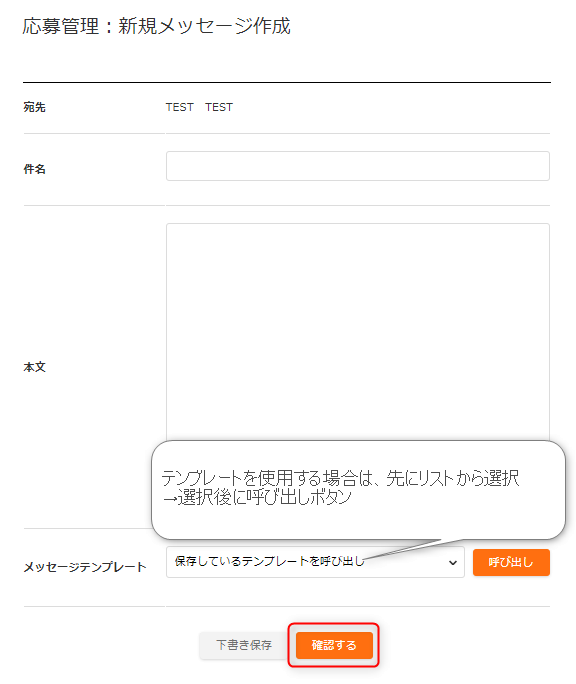Click 新規メッセージ作成 in the page heading

coord(204,26)
